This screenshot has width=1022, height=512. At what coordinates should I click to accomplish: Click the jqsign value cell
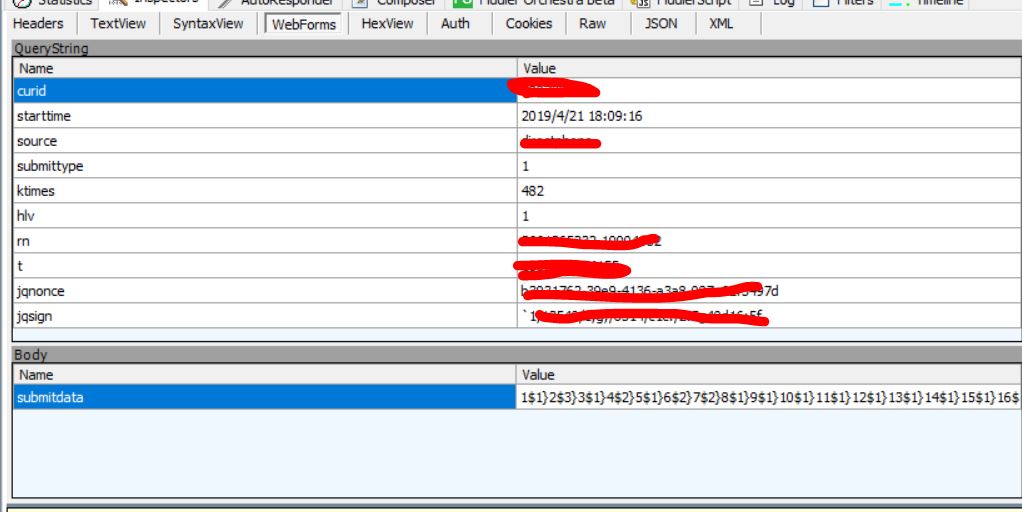769,316
